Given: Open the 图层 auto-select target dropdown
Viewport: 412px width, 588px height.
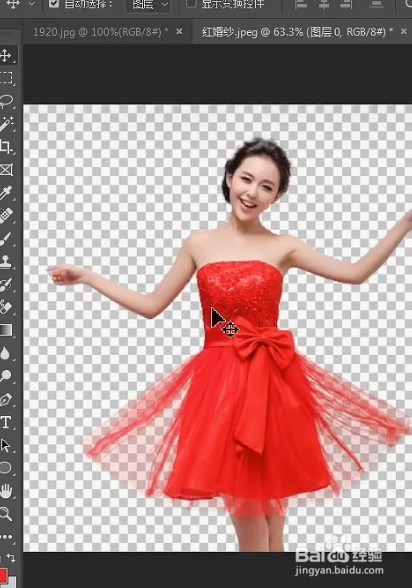Looking at the screenshot, I should click(148, 5).
